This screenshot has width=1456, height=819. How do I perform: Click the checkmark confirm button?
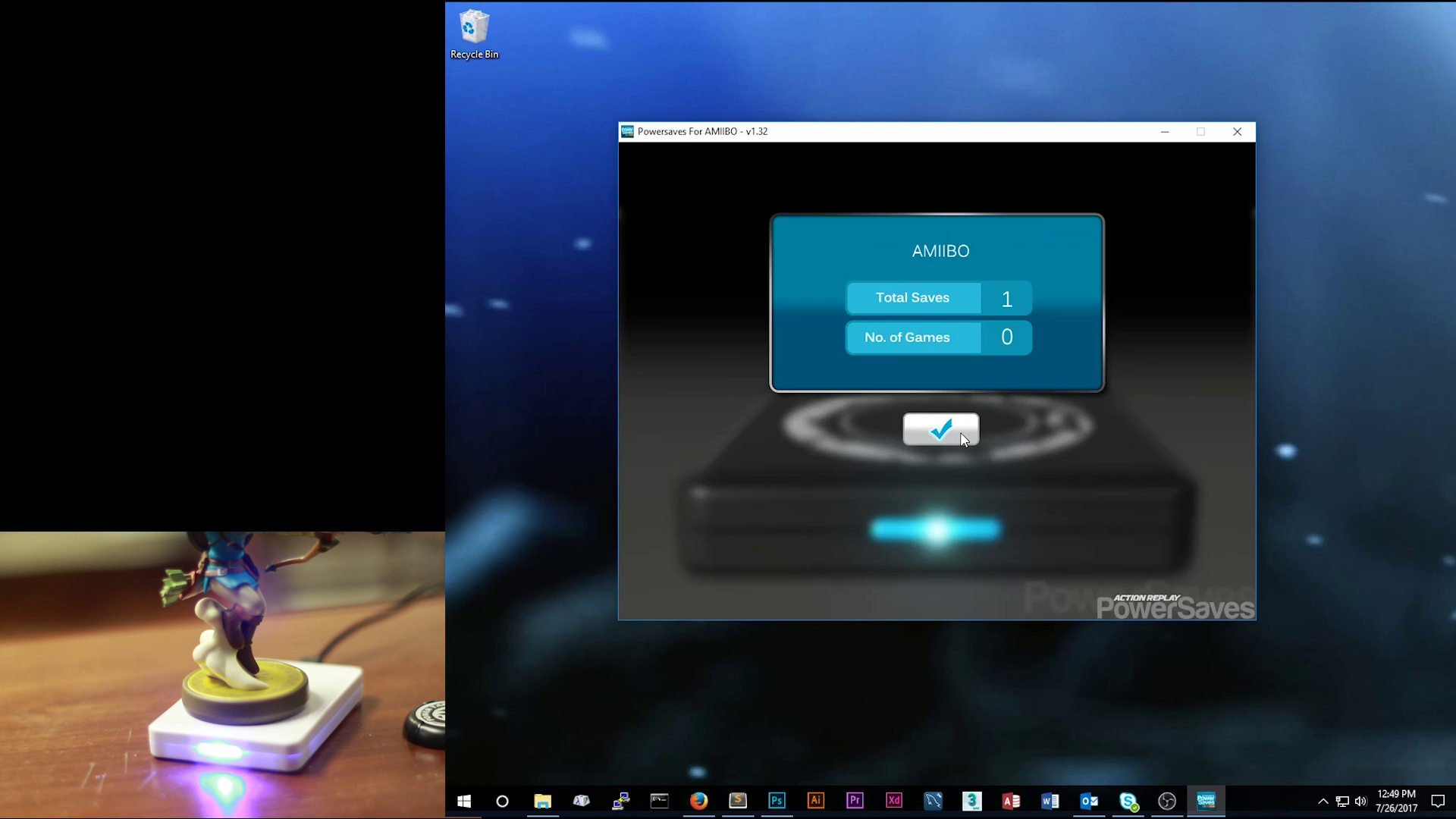coord(940,430)
